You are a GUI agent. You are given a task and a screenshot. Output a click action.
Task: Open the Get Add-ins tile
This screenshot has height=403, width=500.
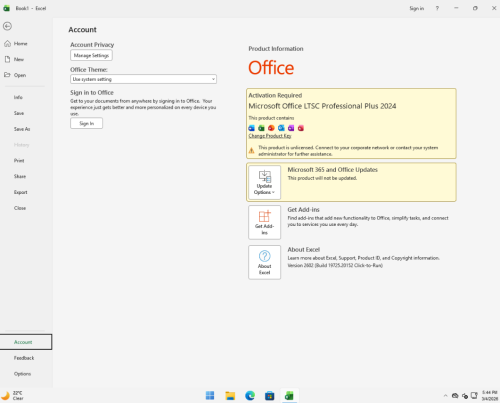click(x=264, y=222)
